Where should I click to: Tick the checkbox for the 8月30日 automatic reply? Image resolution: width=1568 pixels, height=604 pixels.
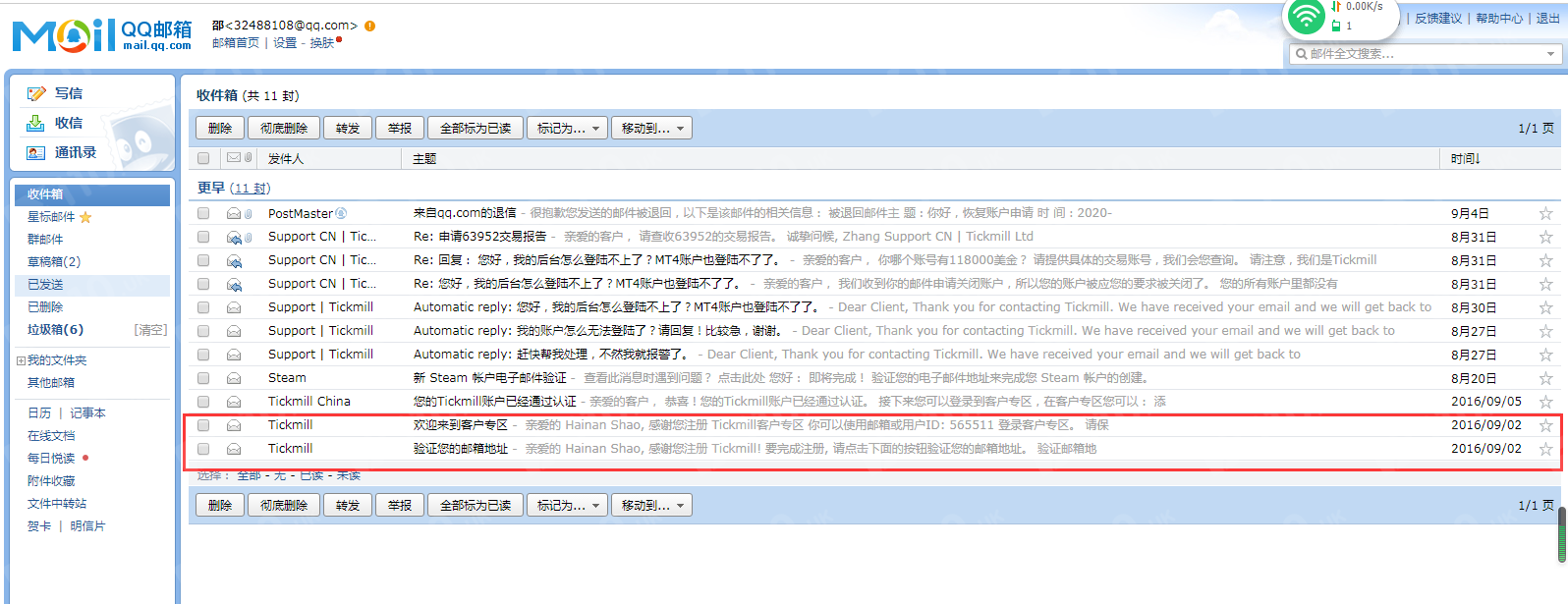pyautogui.click(x=203, y=307)
